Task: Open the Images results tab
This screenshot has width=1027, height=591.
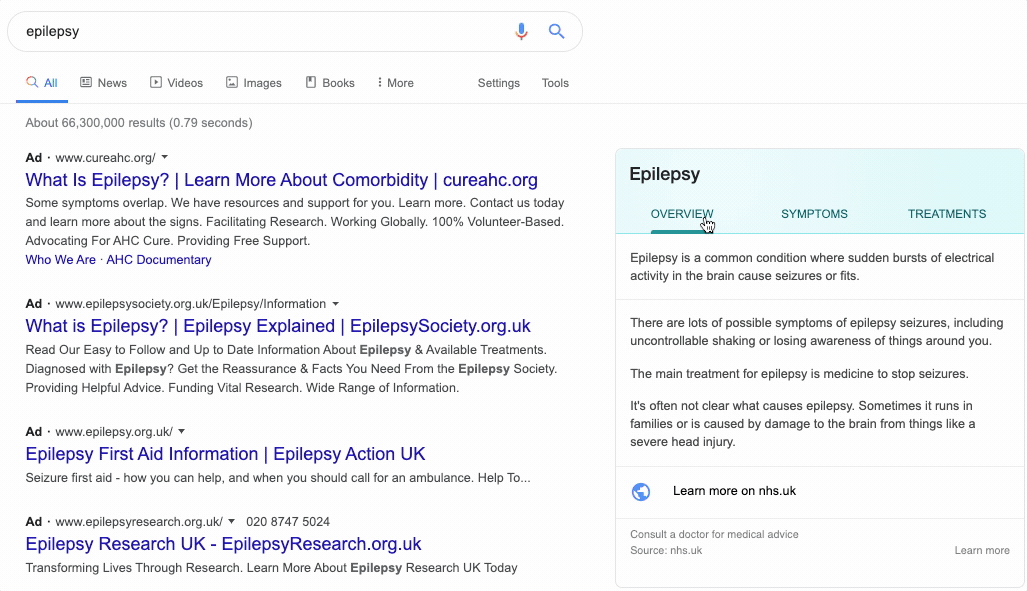Action: (253, 83)
